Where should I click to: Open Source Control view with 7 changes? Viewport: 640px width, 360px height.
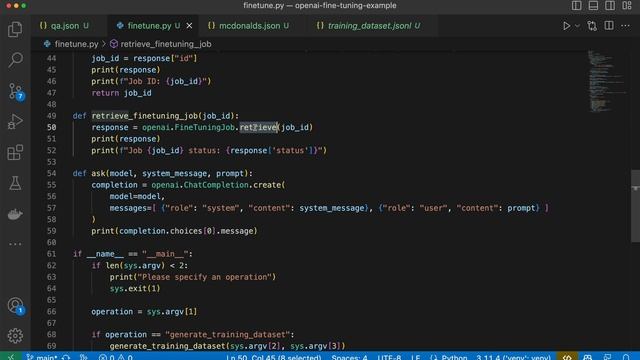click(15, 91)
